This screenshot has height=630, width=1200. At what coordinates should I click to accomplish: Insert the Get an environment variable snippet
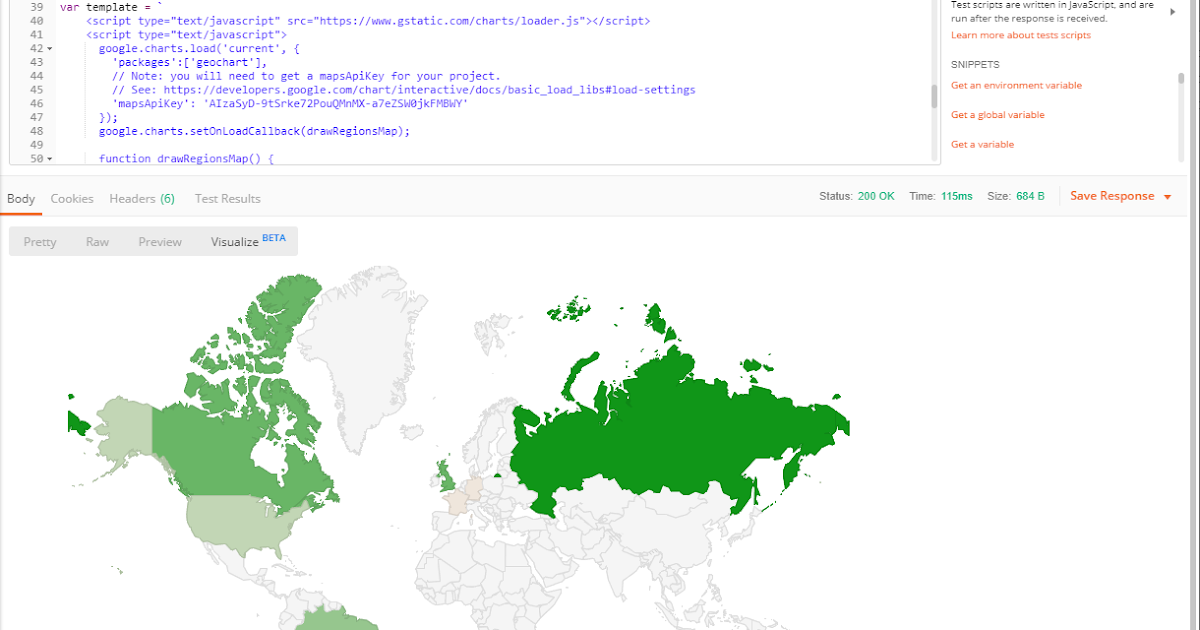pos(1016,85)
